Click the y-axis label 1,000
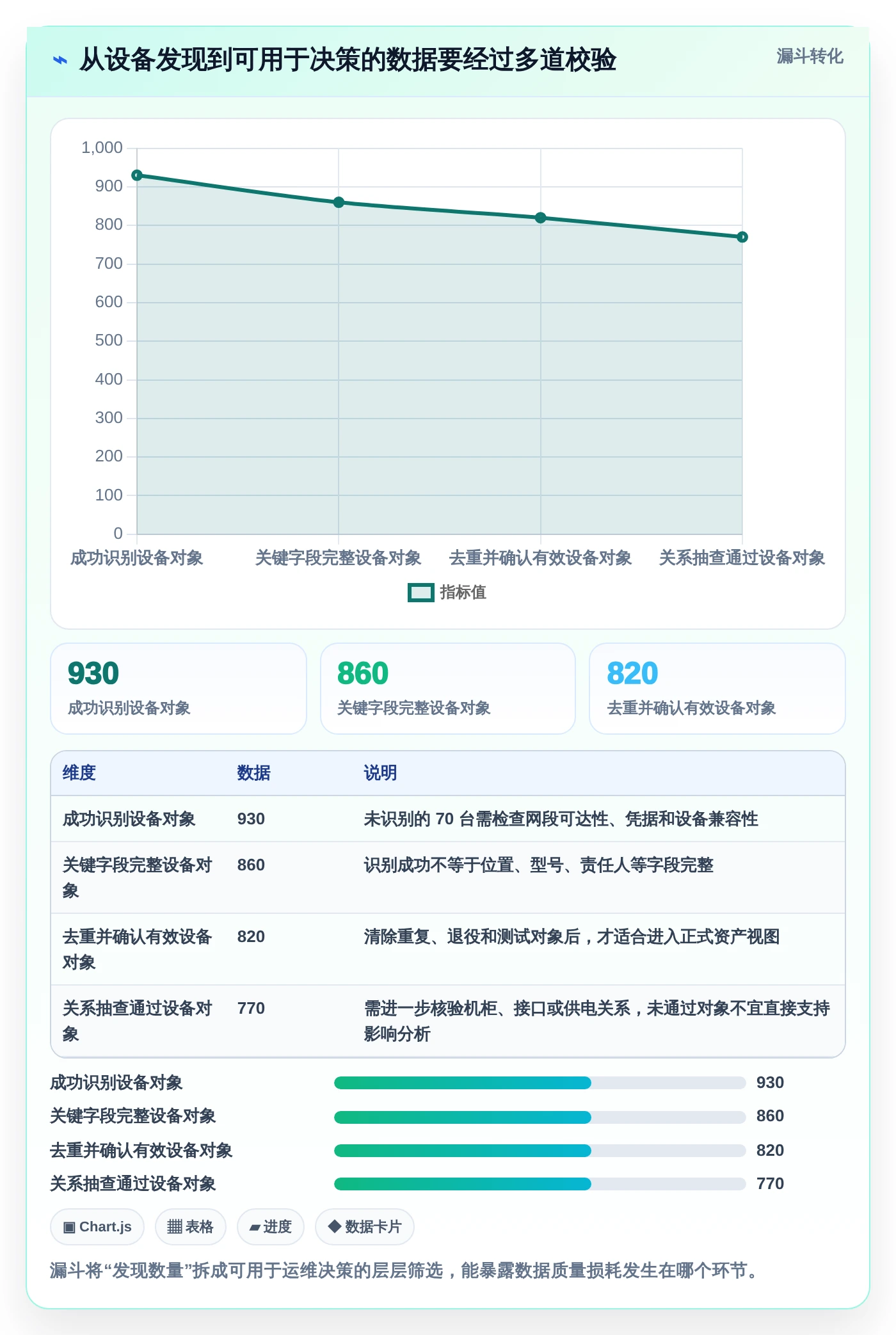This screenshot has width=896, height=1335. point(102,148)
